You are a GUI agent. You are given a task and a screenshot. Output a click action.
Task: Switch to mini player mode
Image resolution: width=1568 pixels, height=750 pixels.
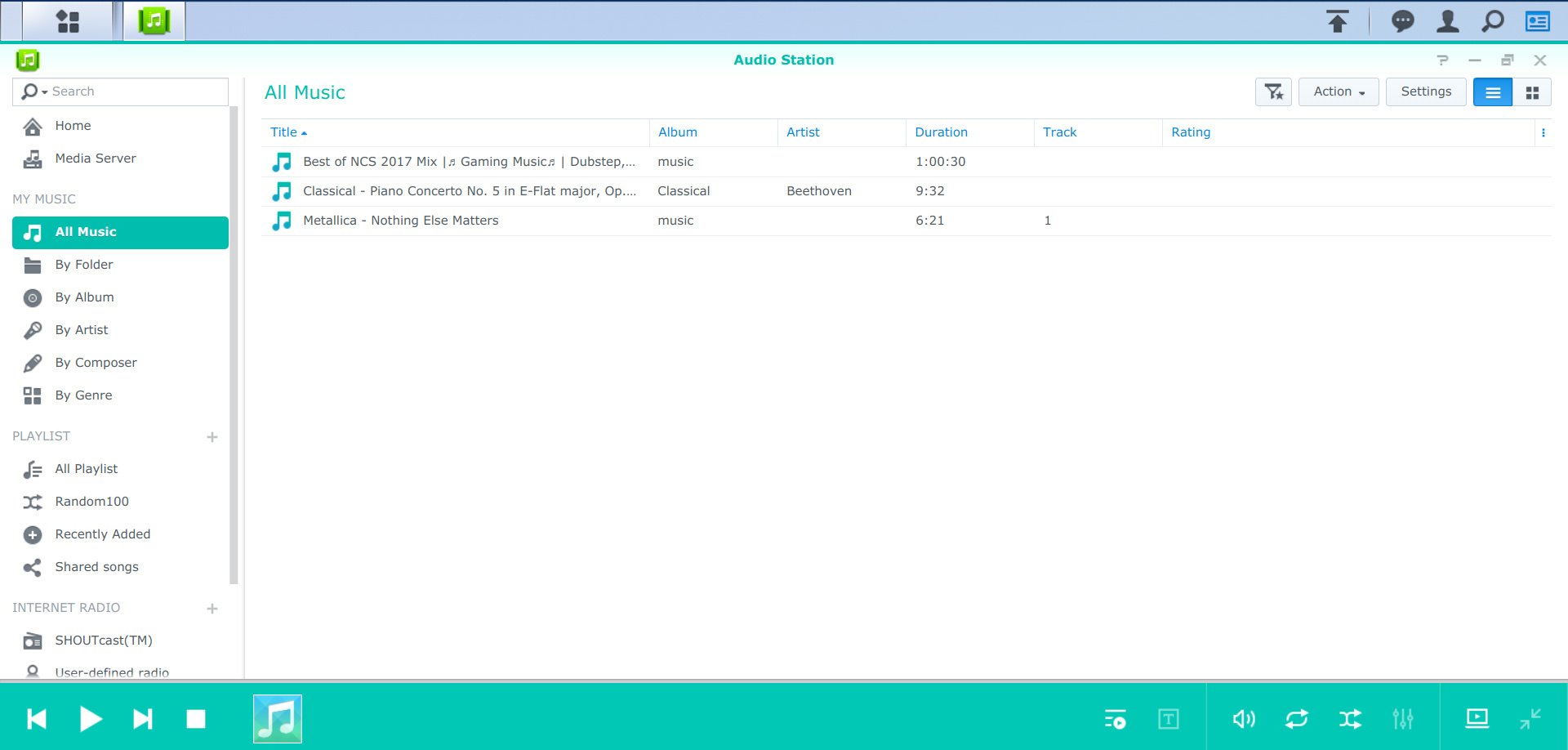1530,719
